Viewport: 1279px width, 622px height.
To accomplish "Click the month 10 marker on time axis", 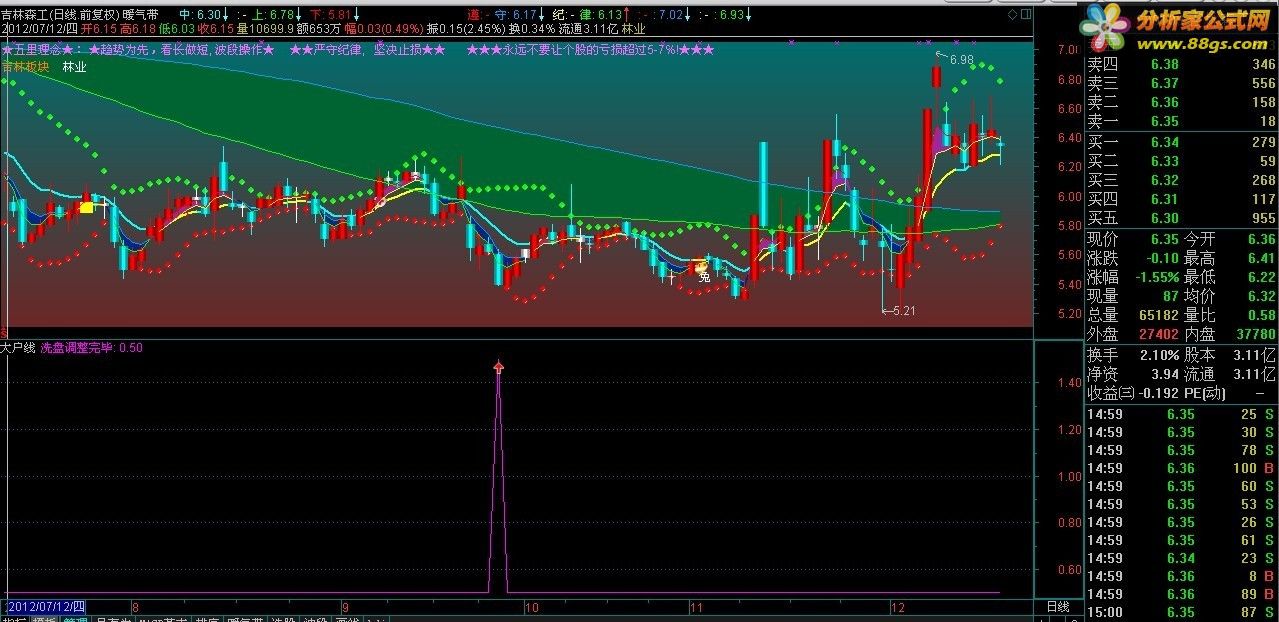I will 532,607.
